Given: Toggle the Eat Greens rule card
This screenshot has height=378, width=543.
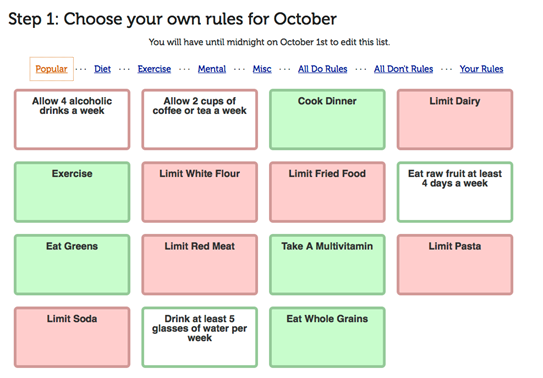Looking at the screenshot, I should click(x=72, y=265).
